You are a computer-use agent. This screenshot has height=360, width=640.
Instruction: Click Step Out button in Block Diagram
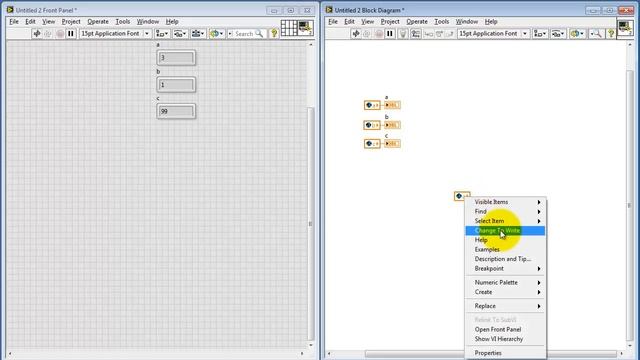pos(450,33)
